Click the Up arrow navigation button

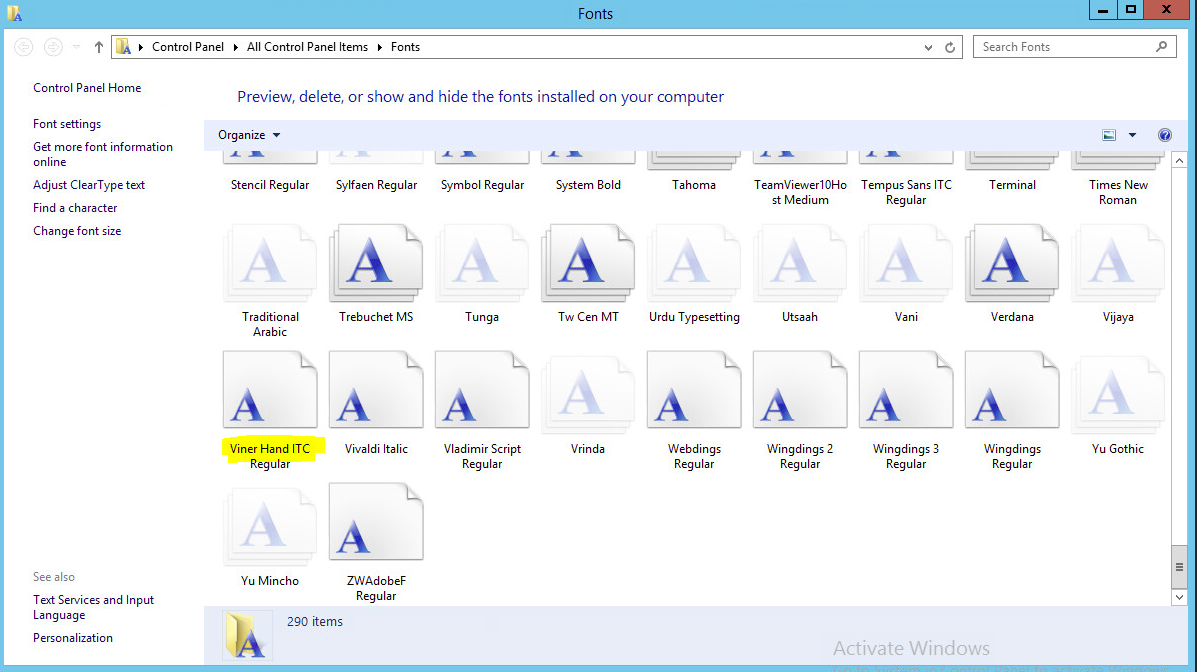99,47
